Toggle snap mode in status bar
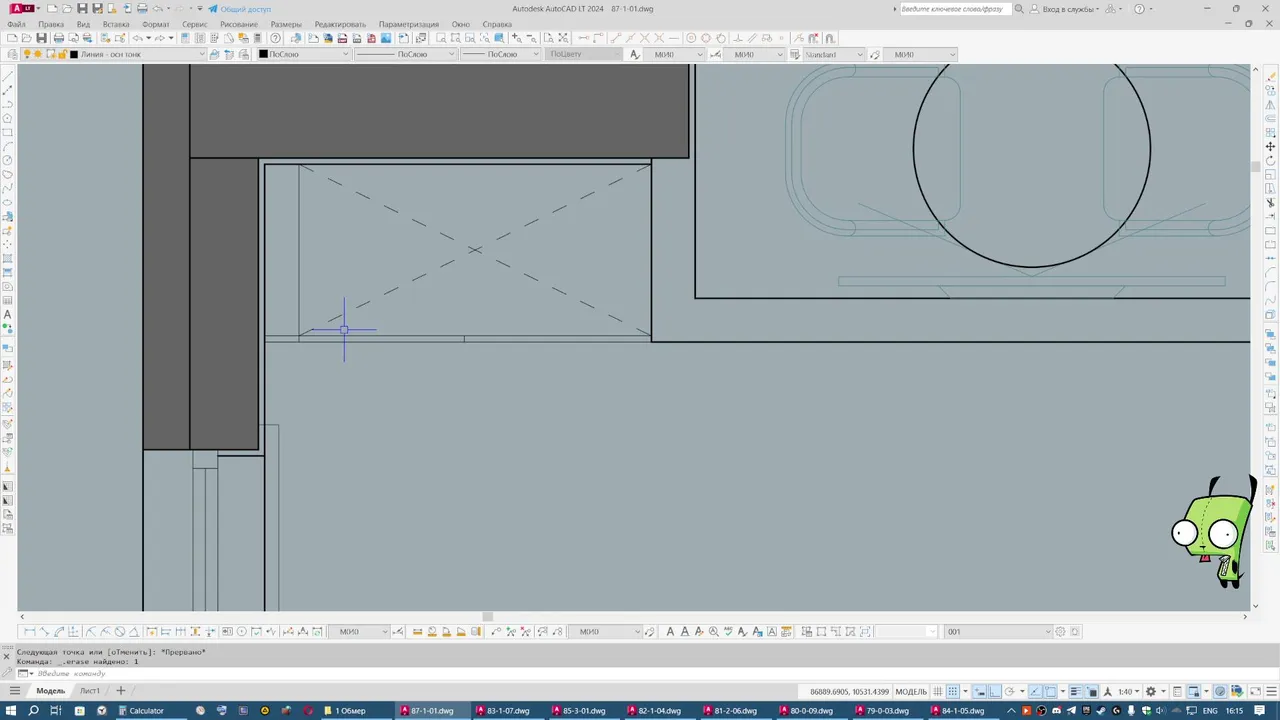Screen dimensions: 1280x720 click(952, 691)
